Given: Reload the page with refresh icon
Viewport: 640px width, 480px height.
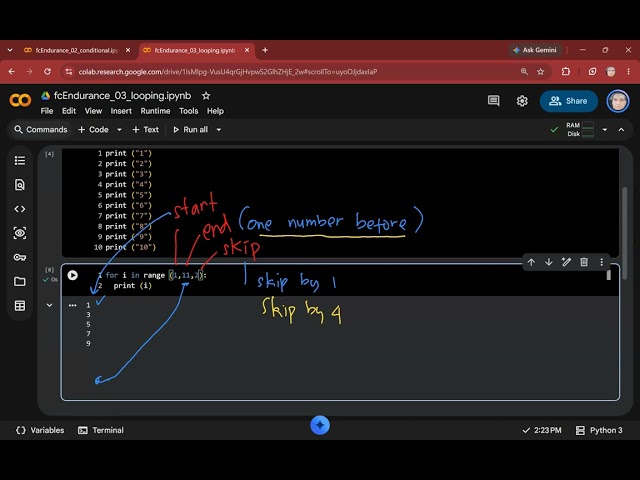Looking at the screenshot, I should coord(47,72).
